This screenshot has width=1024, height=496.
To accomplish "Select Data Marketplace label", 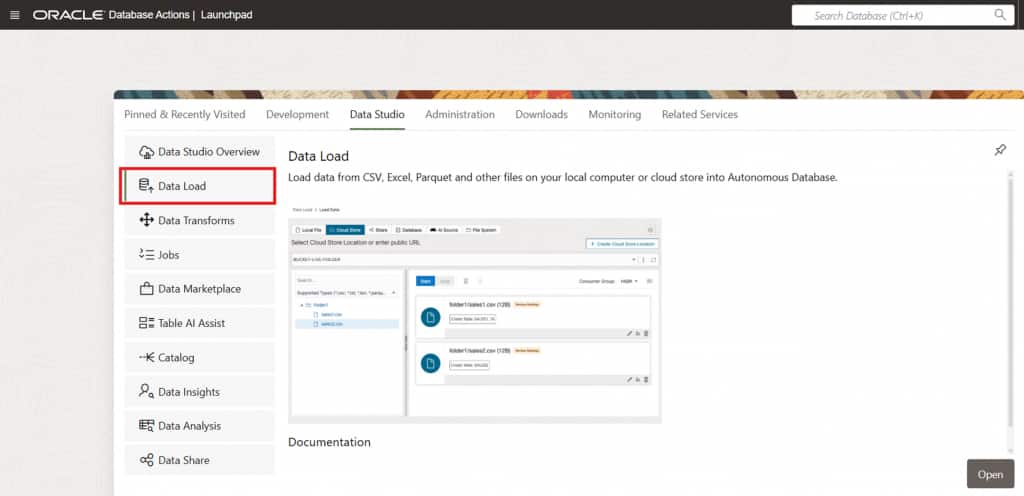I will coord(199,289).
